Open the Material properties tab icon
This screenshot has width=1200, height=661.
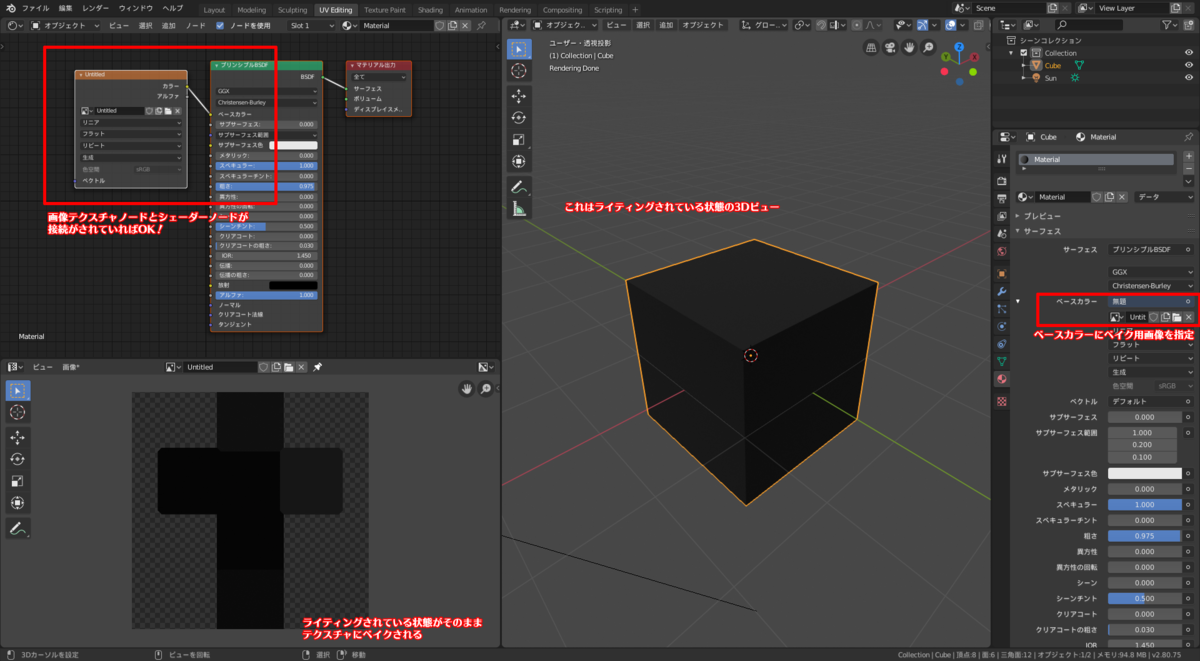[x=1002, y=379]
